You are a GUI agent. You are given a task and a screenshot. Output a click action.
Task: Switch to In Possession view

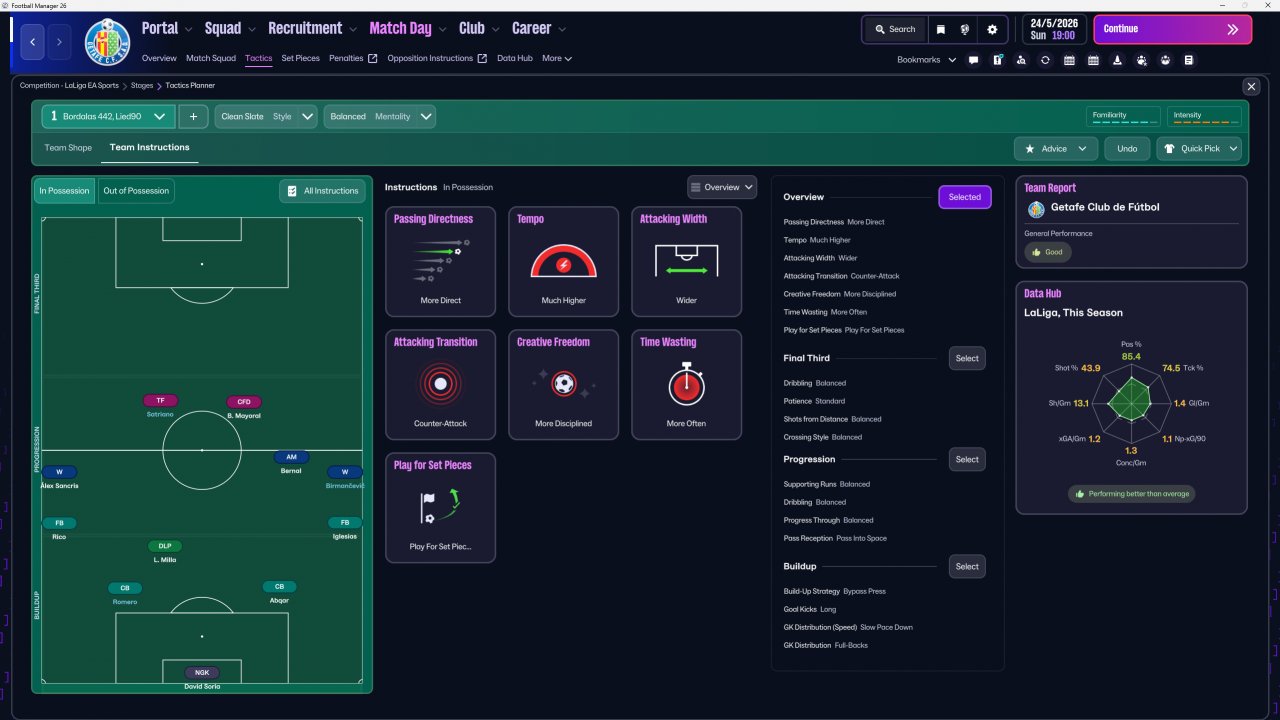click(x=64, y=191)
